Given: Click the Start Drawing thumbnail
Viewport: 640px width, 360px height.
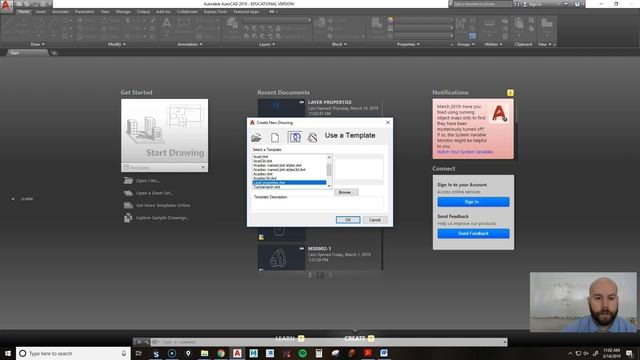Looking at the screenshot, I should (164, 131).
